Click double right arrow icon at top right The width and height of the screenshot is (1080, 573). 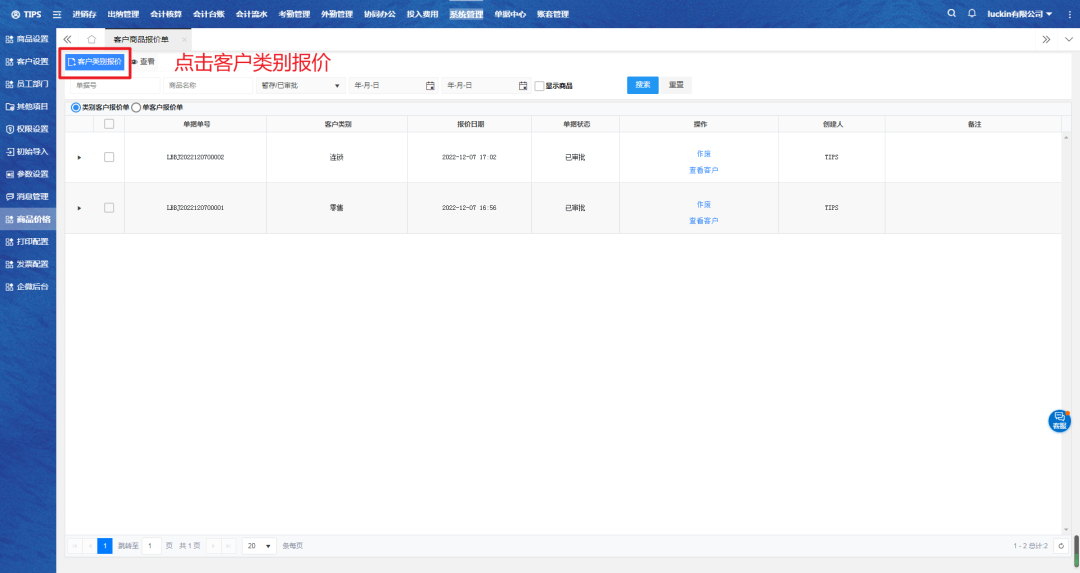(x=1046, y=39)
